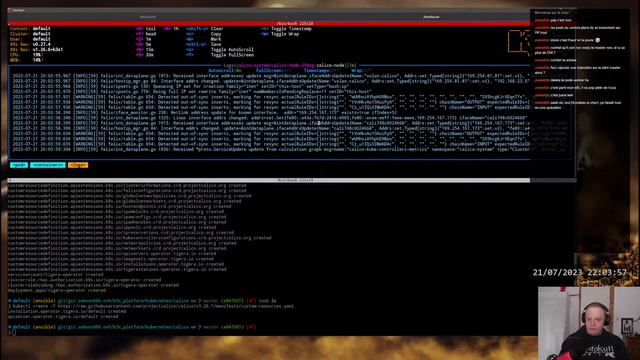Image resolution: width=640 pixels, height=360 pixels.
Task: Click the Context: default value
Action: coord(41,29)
